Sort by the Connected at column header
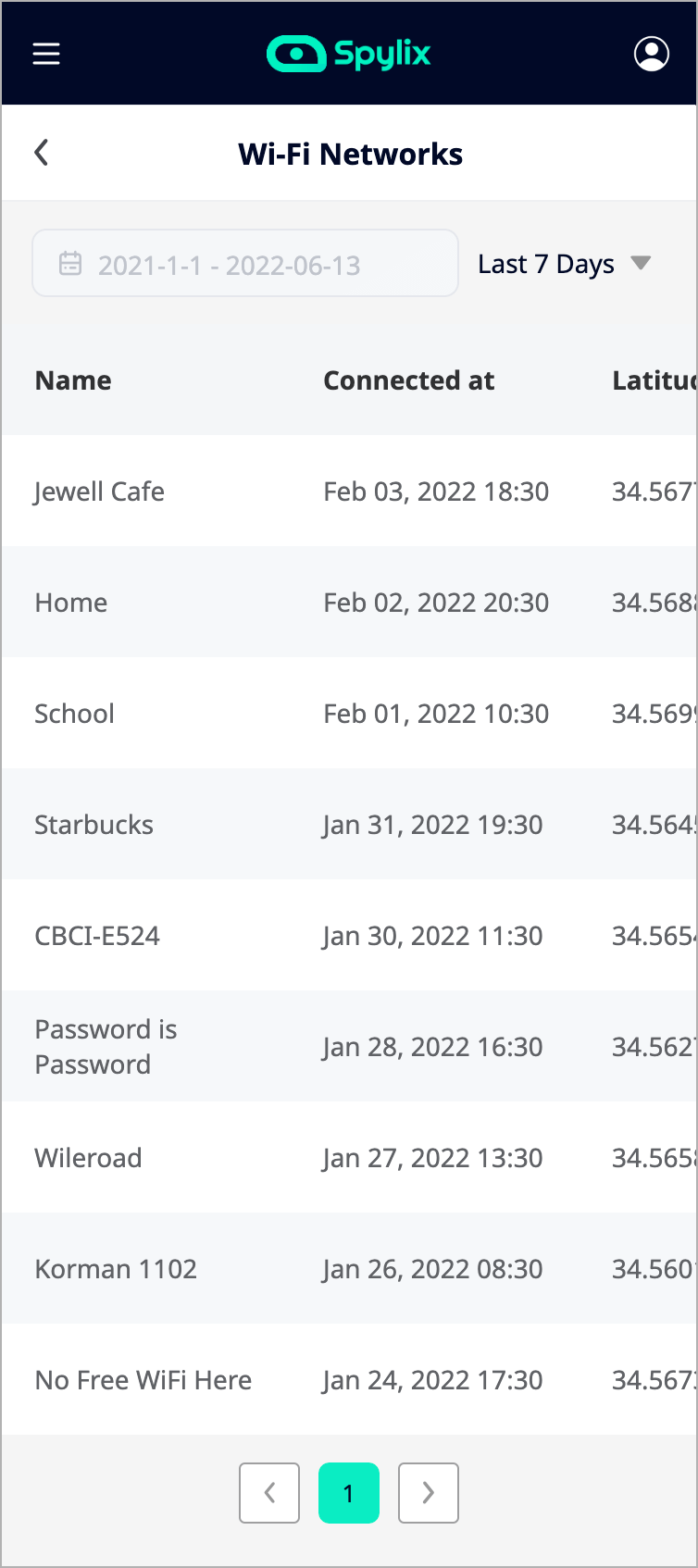 (x=409, y=380)
